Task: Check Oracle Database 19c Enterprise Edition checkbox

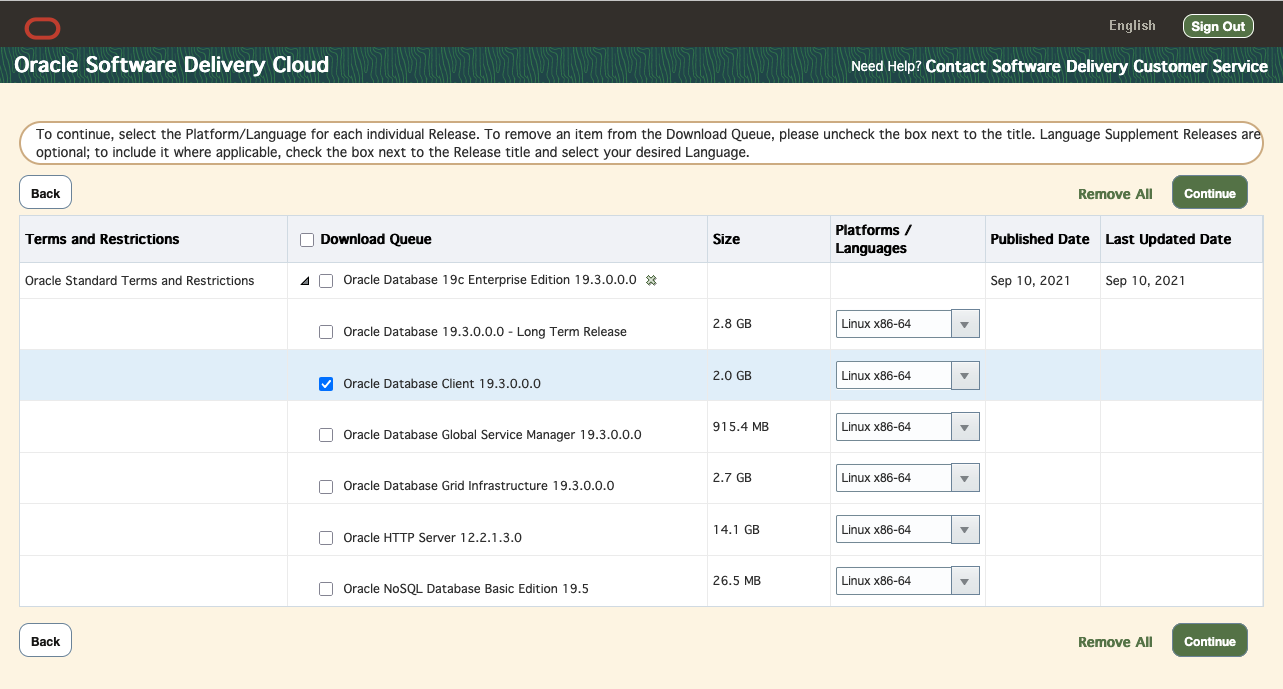Action: pos(326,281)
